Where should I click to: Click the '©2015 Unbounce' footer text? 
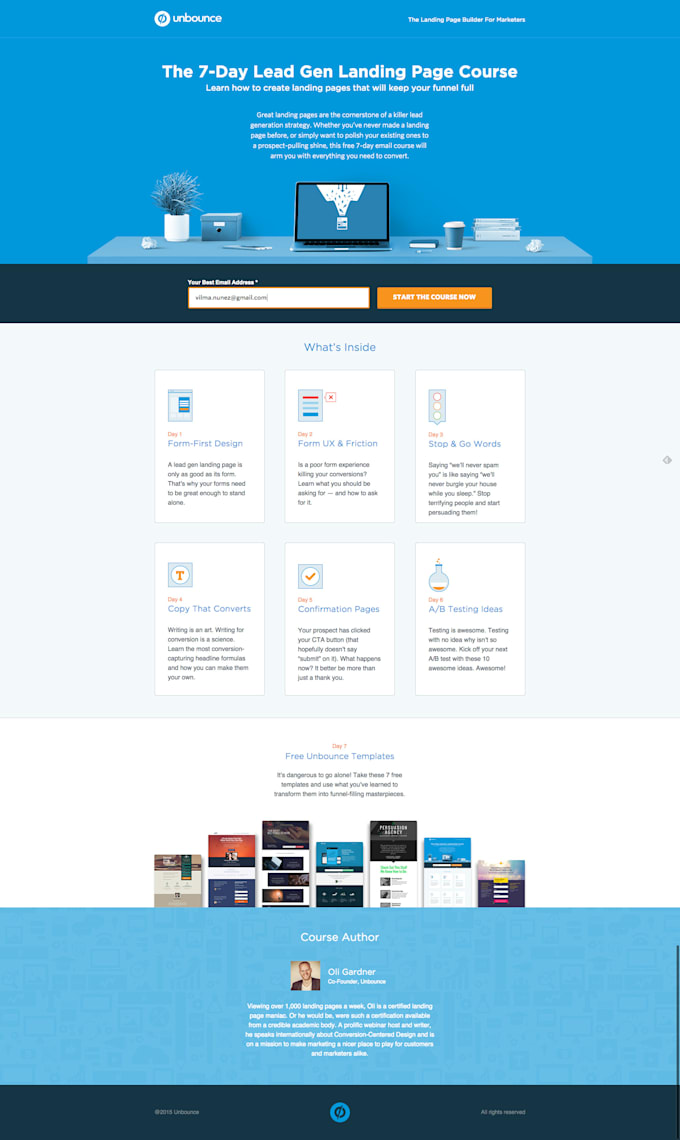177,1112
